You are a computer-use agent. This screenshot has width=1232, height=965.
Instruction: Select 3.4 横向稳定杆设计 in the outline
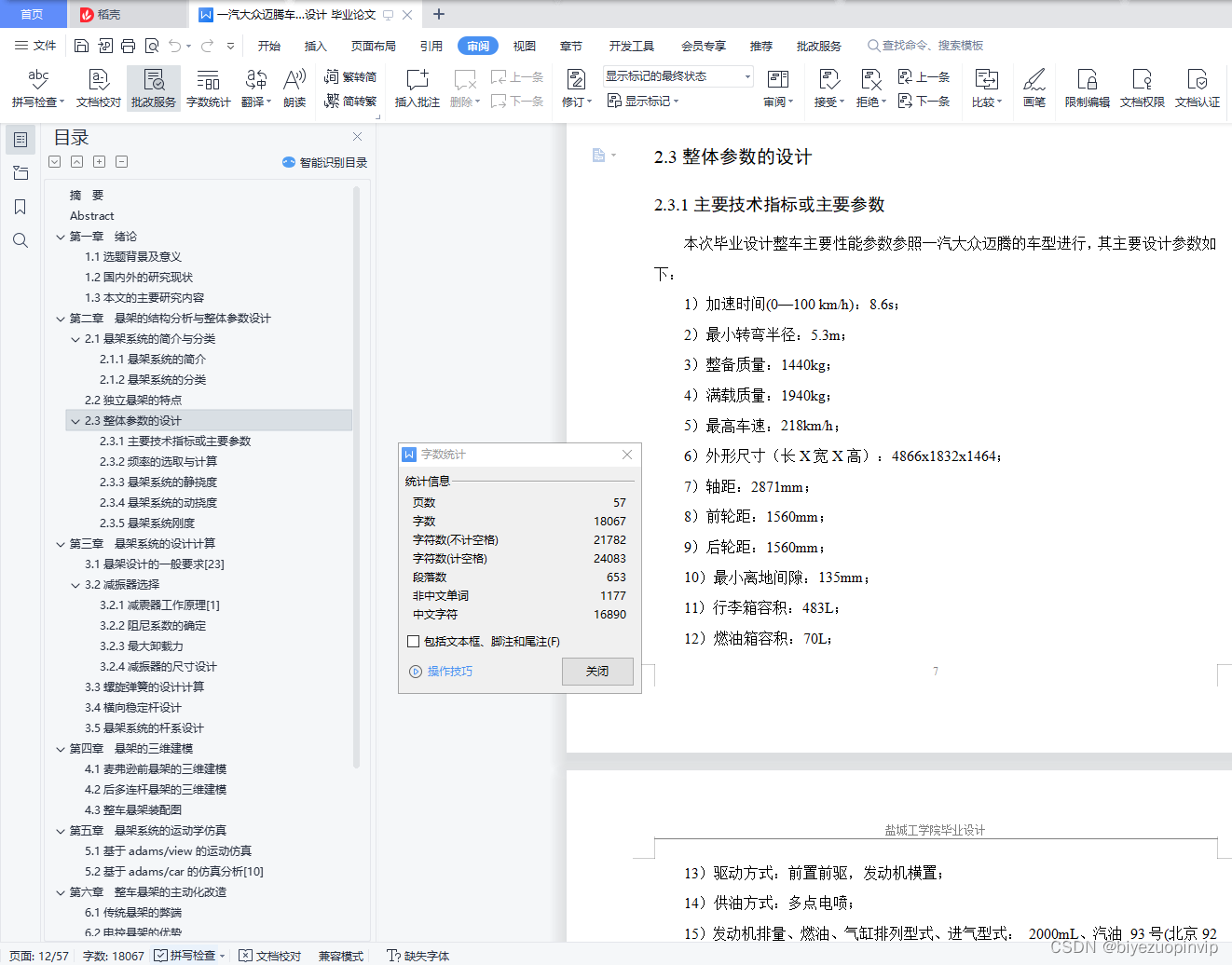pyautogui.click(x=133, y=708)
